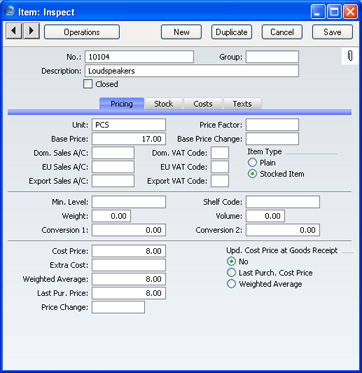Maximize the Item: Inspect window

coord(334,12)
